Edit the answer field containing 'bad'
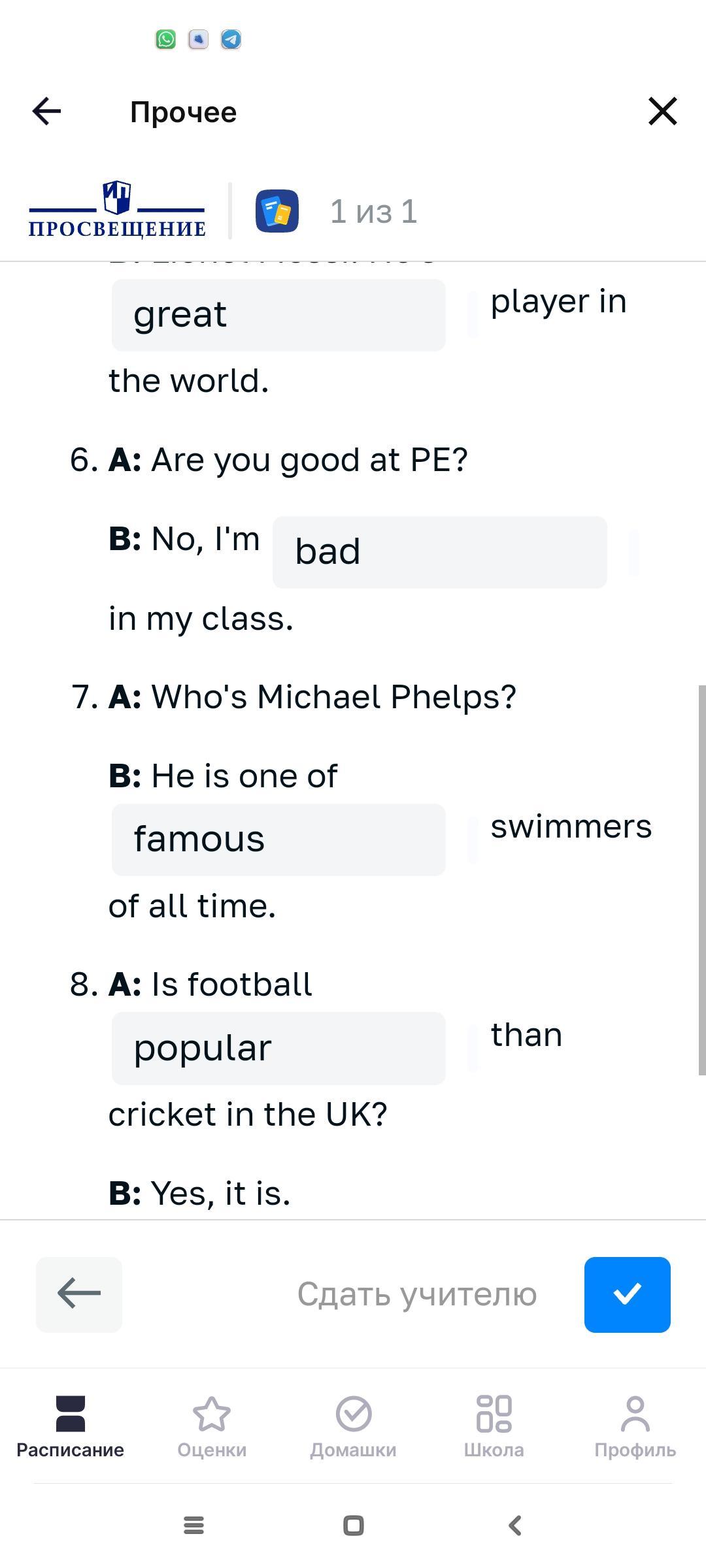The image size is (706, 1568). click(440, 552)
